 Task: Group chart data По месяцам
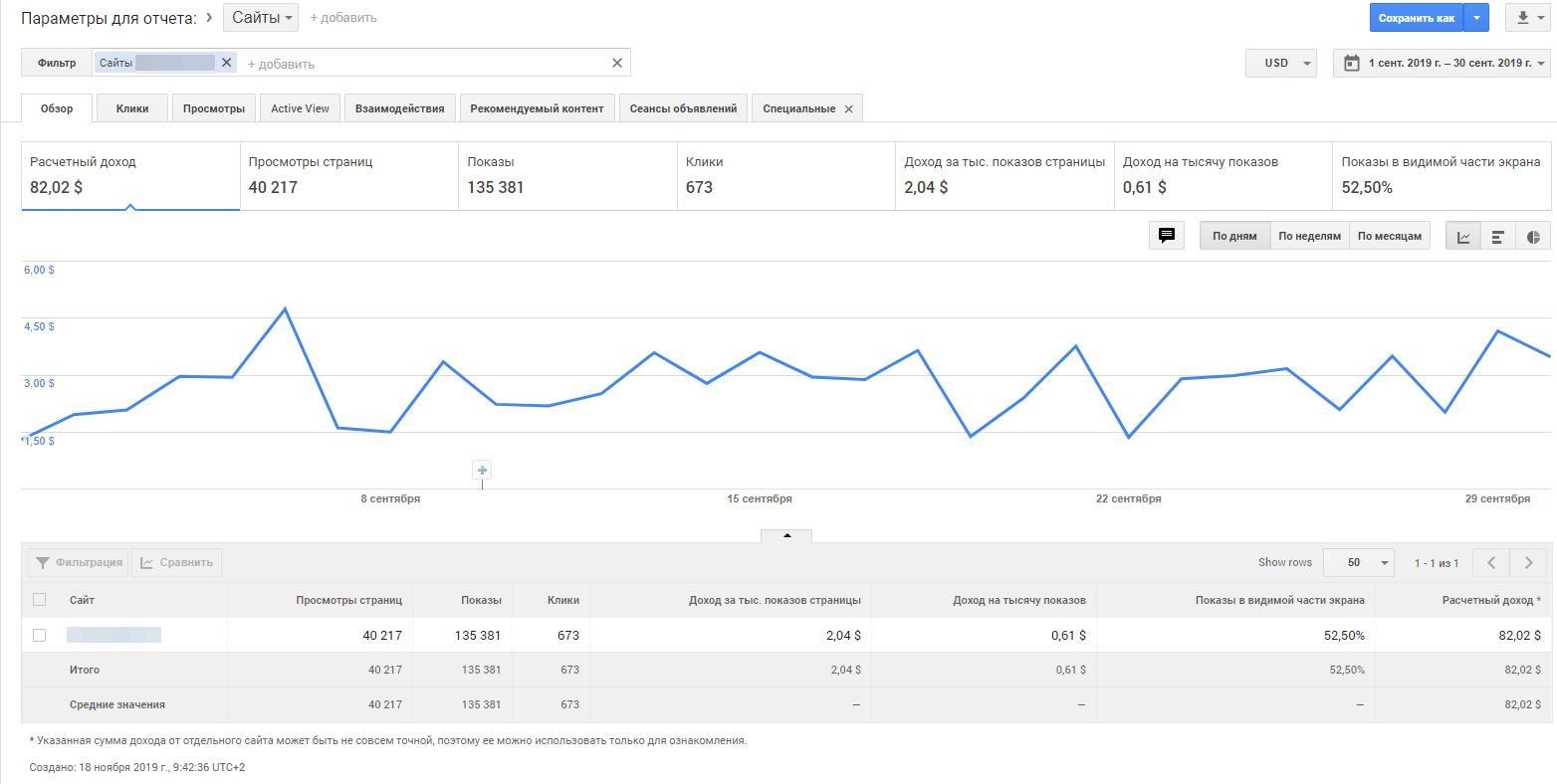[1390, 236]
